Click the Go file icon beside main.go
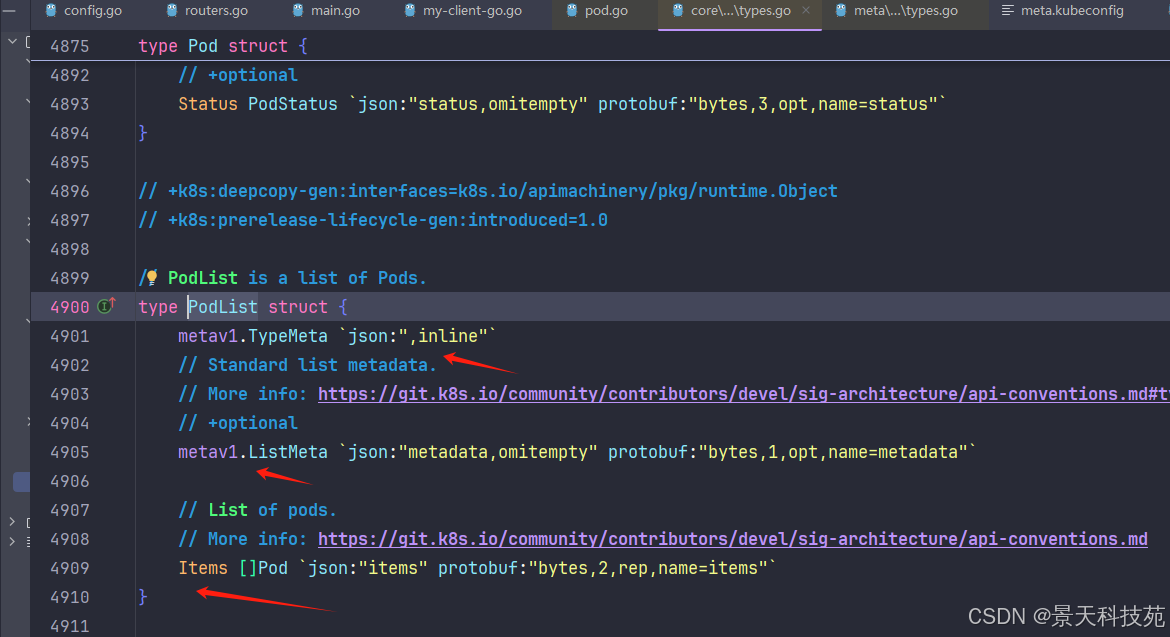This screenshot has height=637, width=1170. (299, 11)
